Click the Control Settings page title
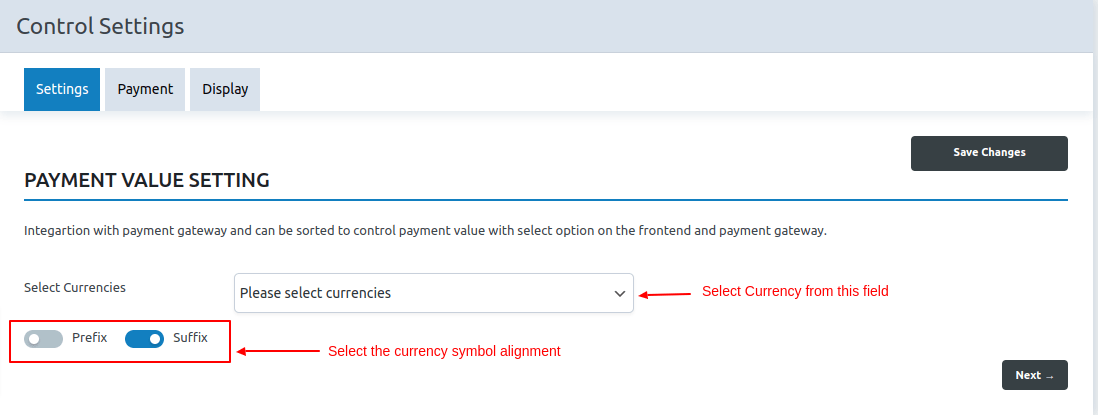 [100, 26]
